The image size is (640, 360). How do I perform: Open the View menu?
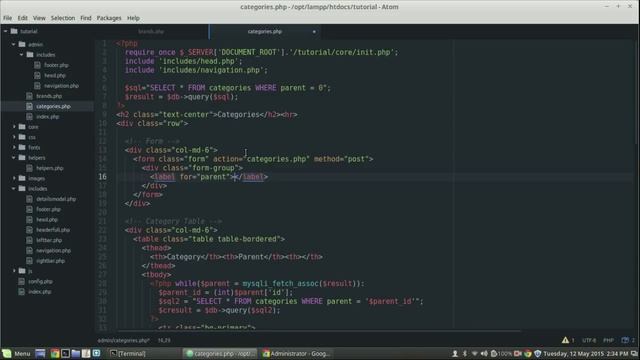pyautogui.click(x=39, y=18)
